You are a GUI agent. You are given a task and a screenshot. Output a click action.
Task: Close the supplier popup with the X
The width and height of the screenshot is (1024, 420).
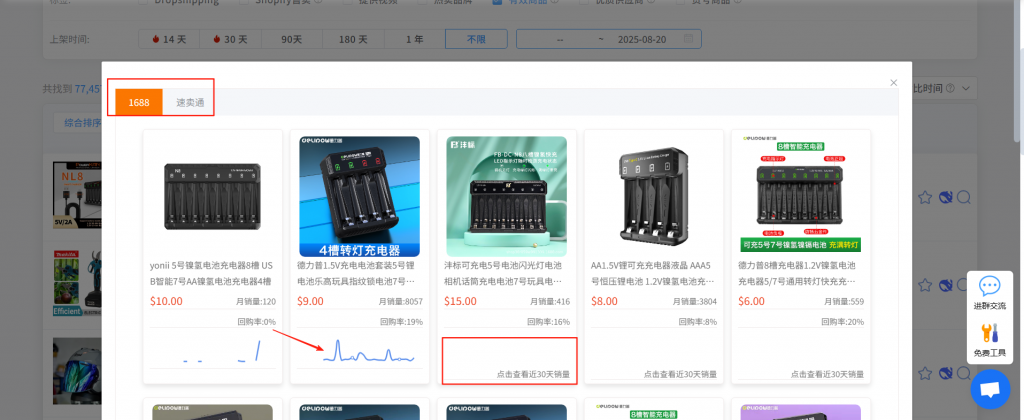[893, 83]
